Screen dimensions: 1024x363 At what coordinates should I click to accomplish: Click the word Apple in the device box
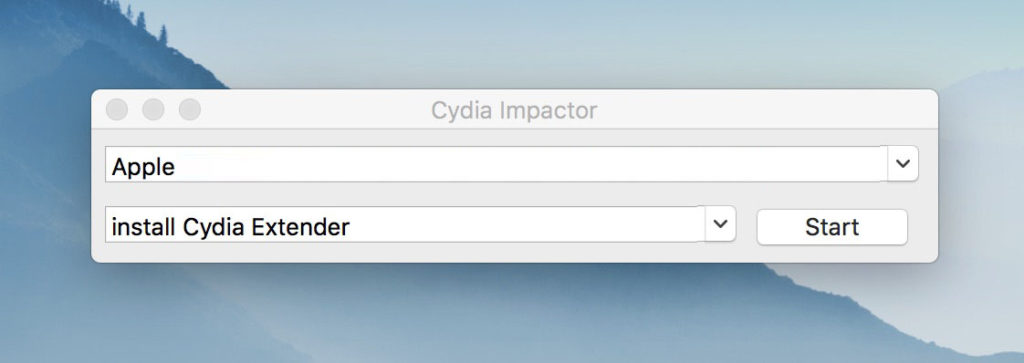point(143,167)
